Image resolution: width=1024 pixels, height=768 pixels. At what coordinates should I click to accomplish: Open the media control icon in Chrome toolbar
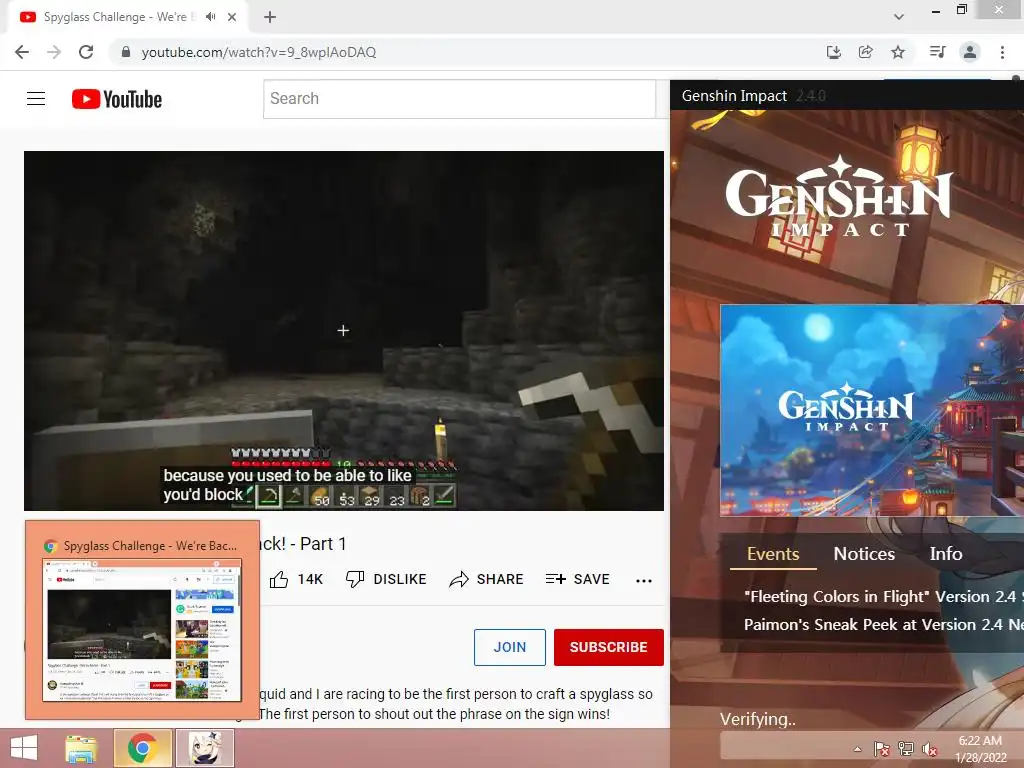click(937, 52)
